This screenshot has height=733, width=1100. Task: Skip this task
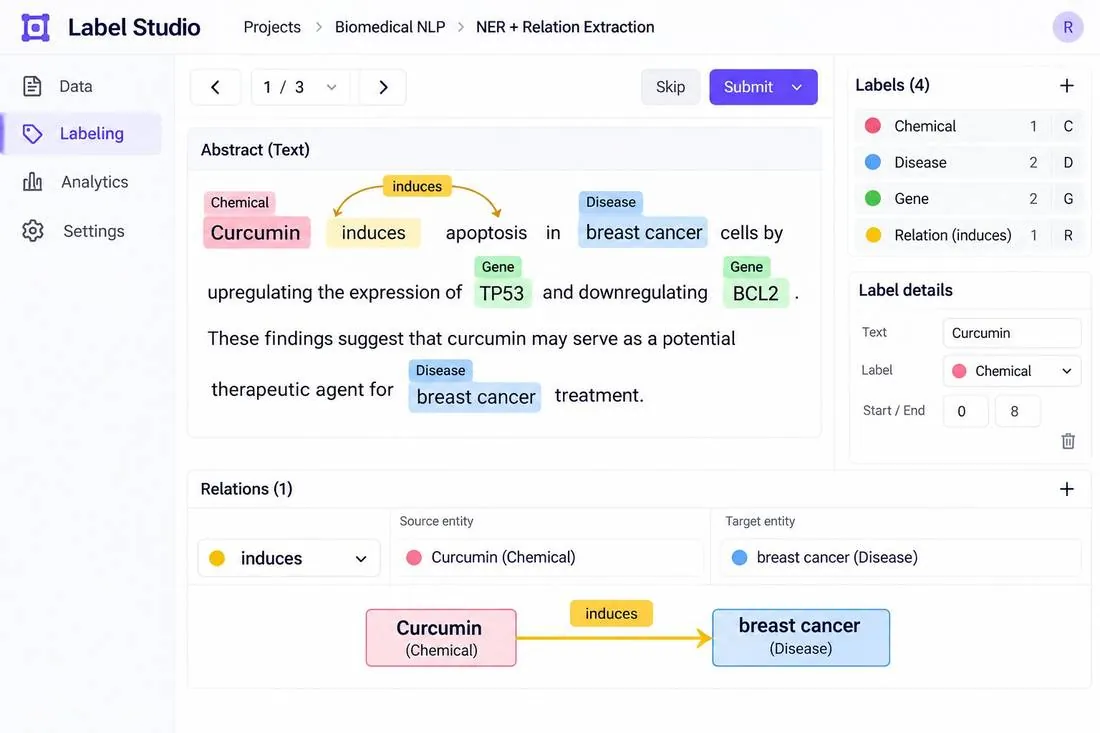tap(670, 87)
